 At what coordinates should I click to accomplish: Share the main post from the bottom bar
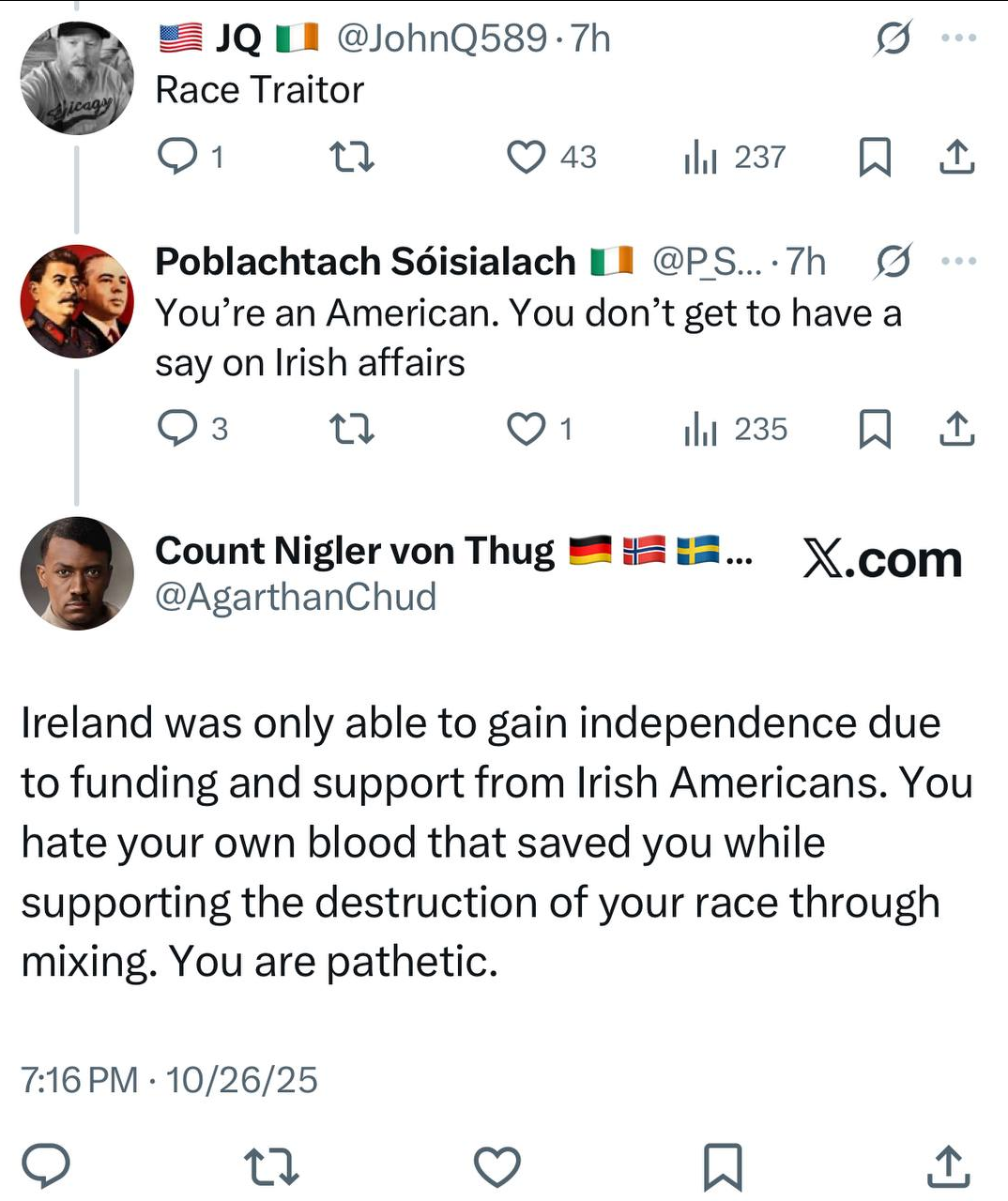(948, 1166)
